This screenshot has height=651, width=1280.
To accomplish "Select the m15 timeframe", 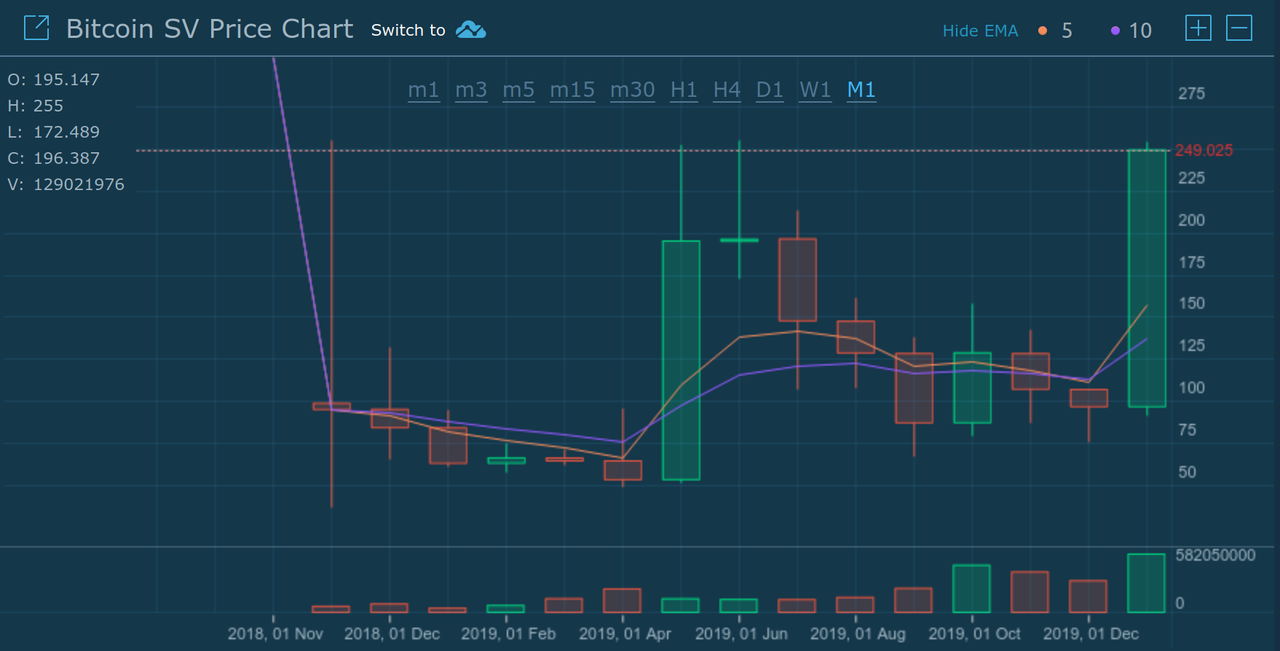I will [572, 90].
